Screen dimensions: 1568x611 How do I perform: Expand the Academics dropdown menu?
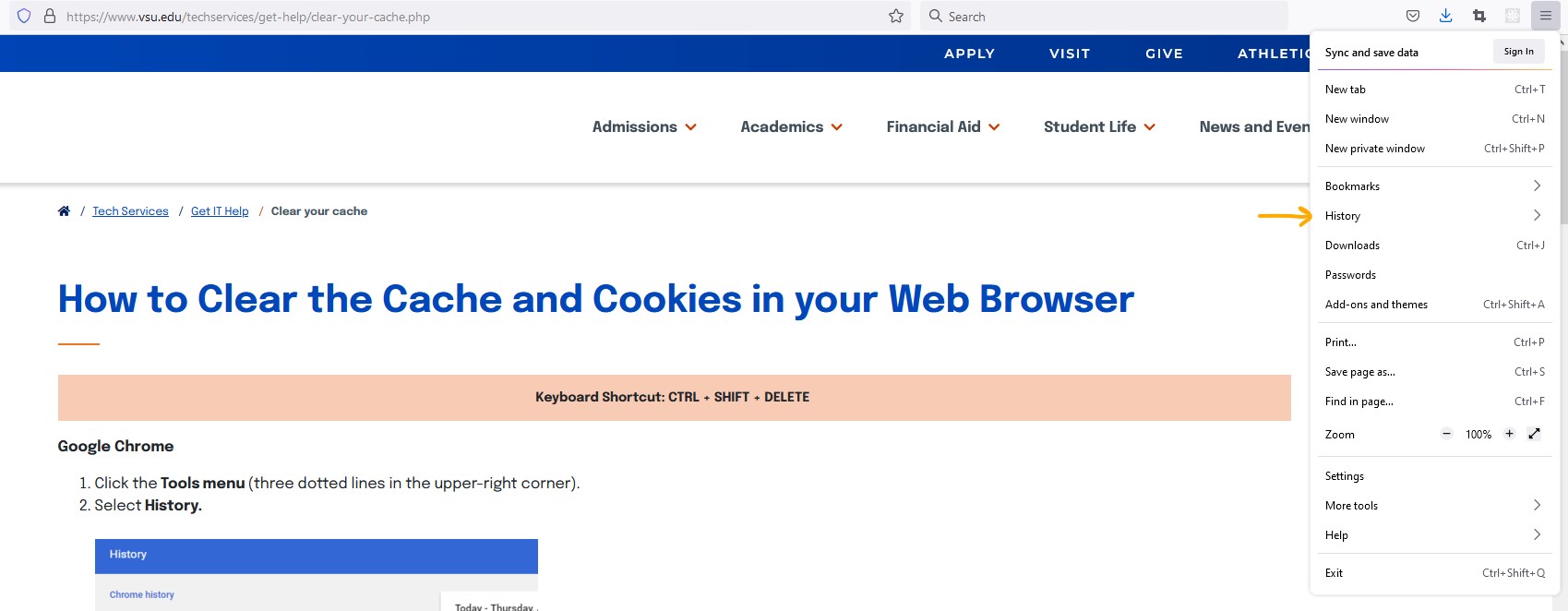click(792, 126)
